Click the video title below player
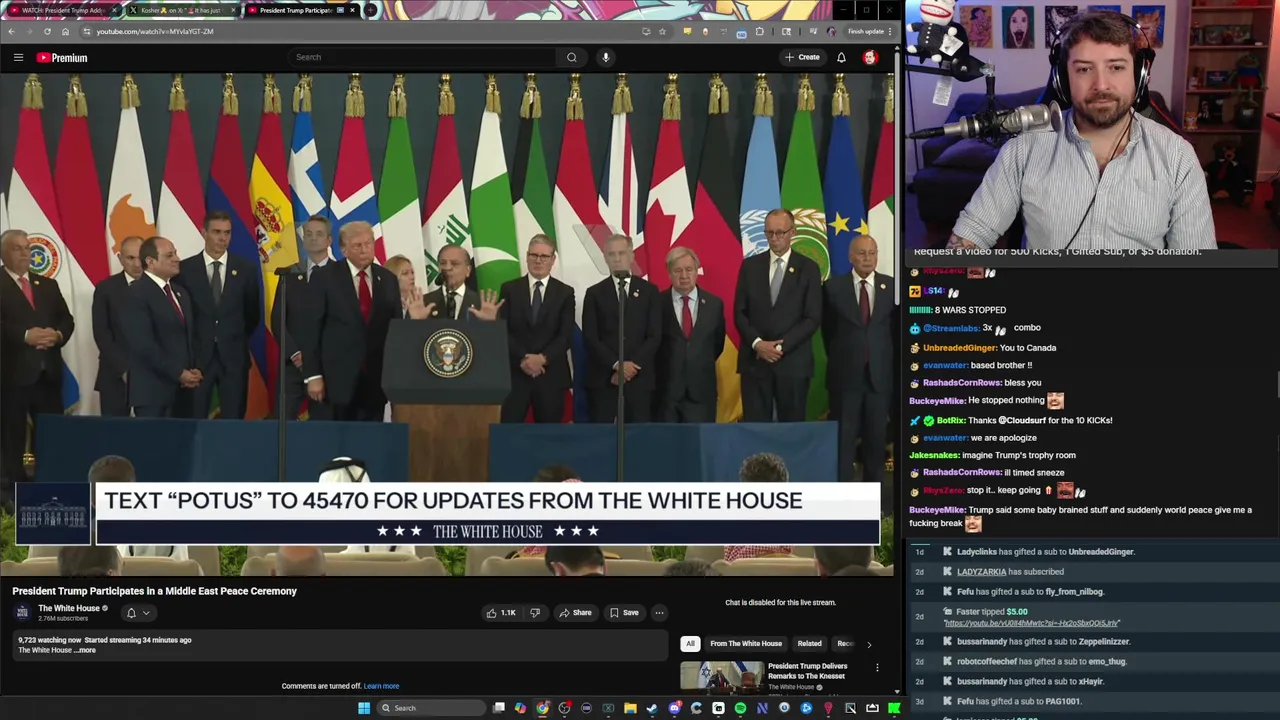1280x720 pixels. (155, 591)
